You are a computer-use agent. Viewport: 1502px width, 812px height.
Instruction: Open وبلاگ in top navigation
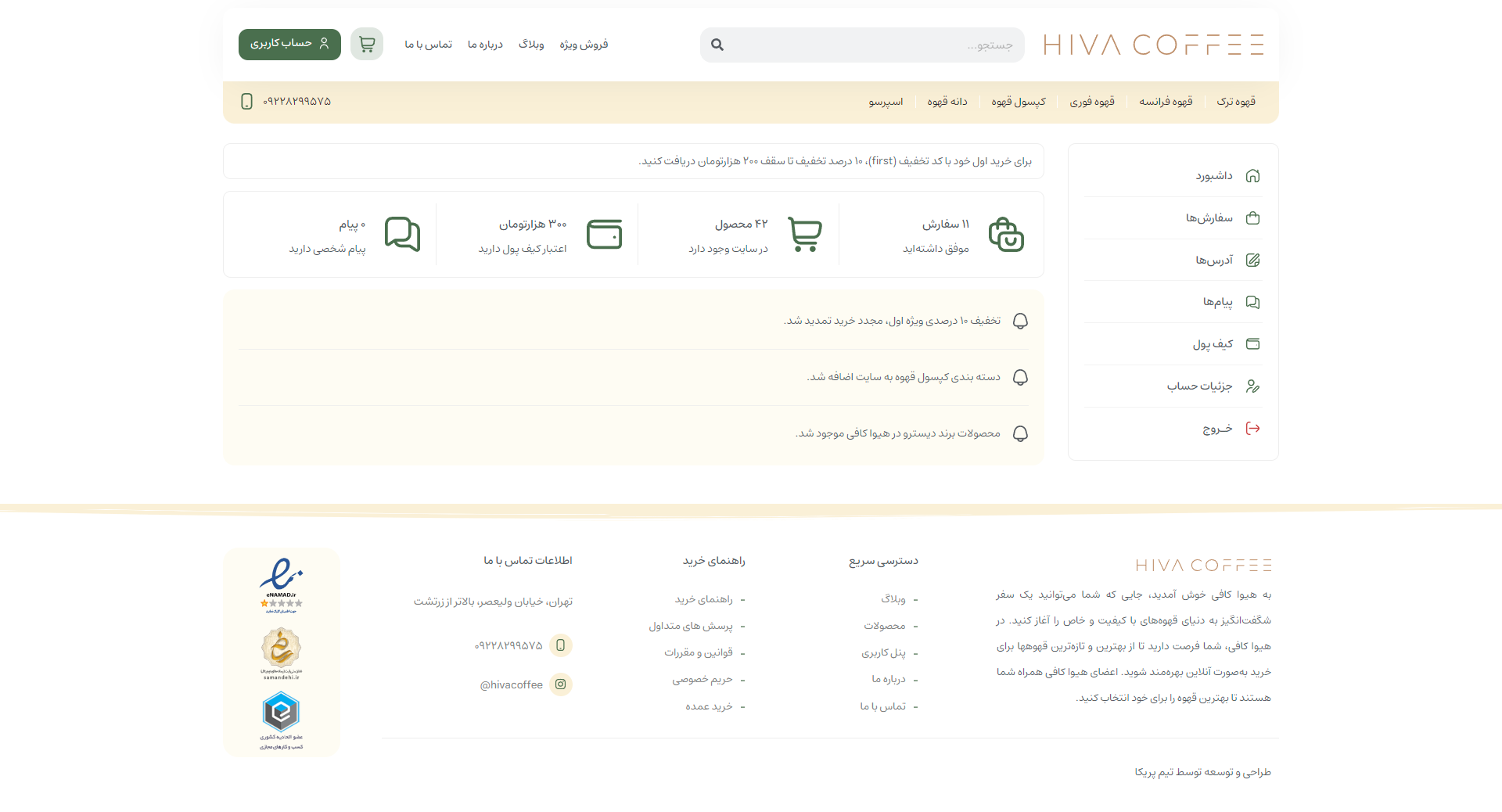pos(531,45)
